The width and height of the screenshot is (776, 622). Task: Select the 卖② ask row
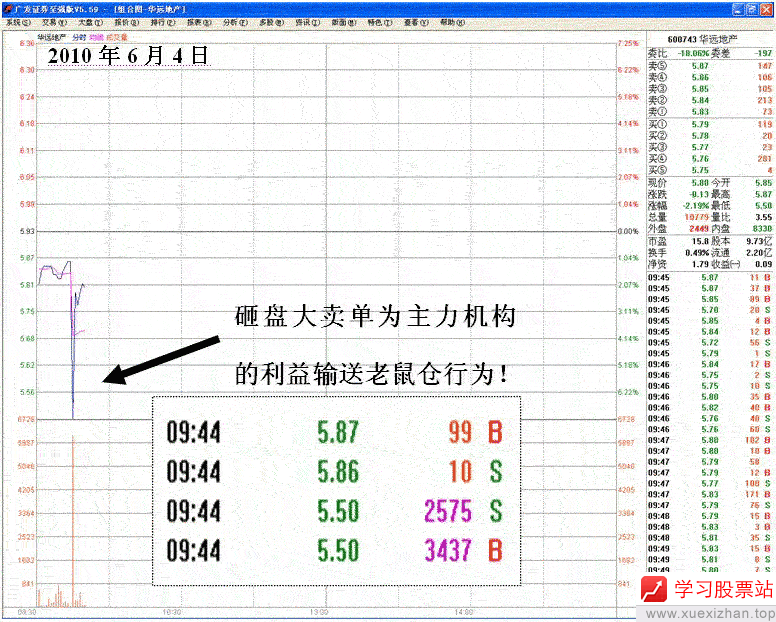(x=710, y=100)
